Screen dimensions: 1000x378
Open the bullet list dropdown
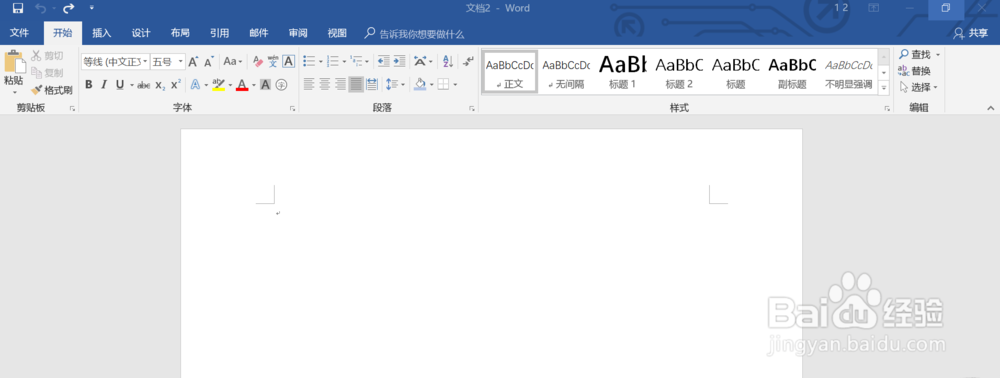coord(321,62)
